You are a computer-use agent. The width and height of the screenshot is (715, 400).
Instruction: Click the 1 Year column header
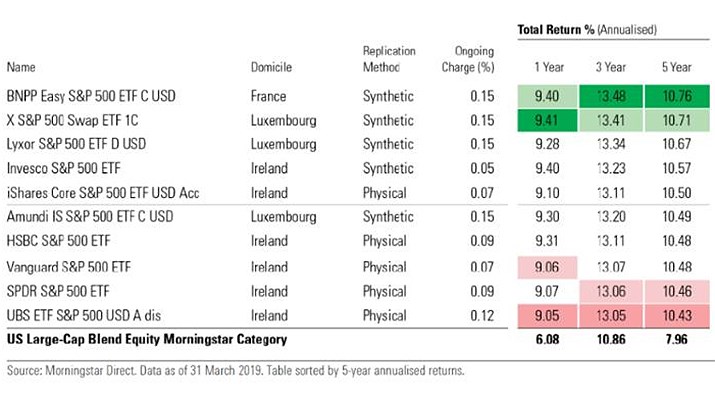click(546, 69)
